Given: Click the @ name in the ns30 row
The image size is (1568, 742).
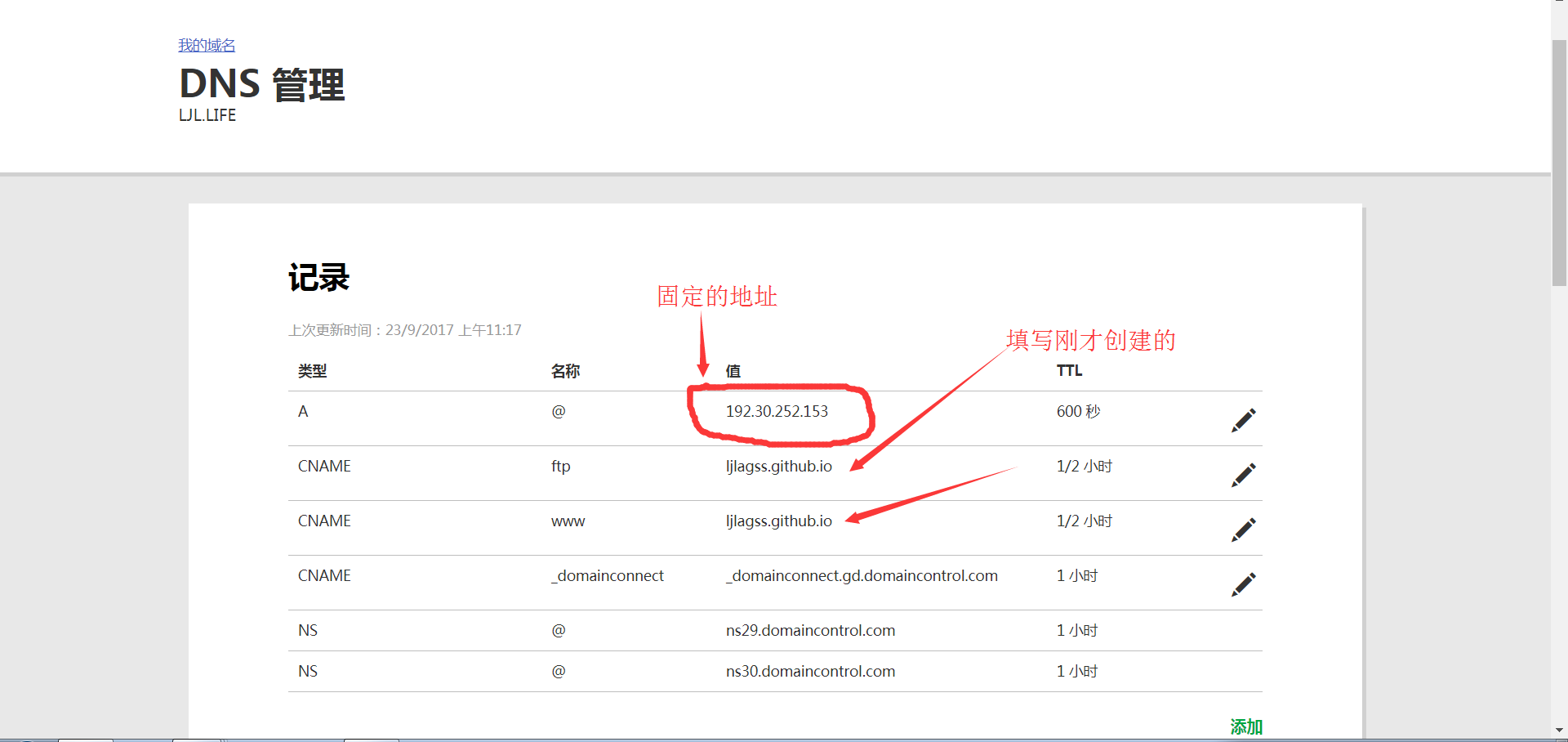Looking at the screenshot, I should coord(559,671).
